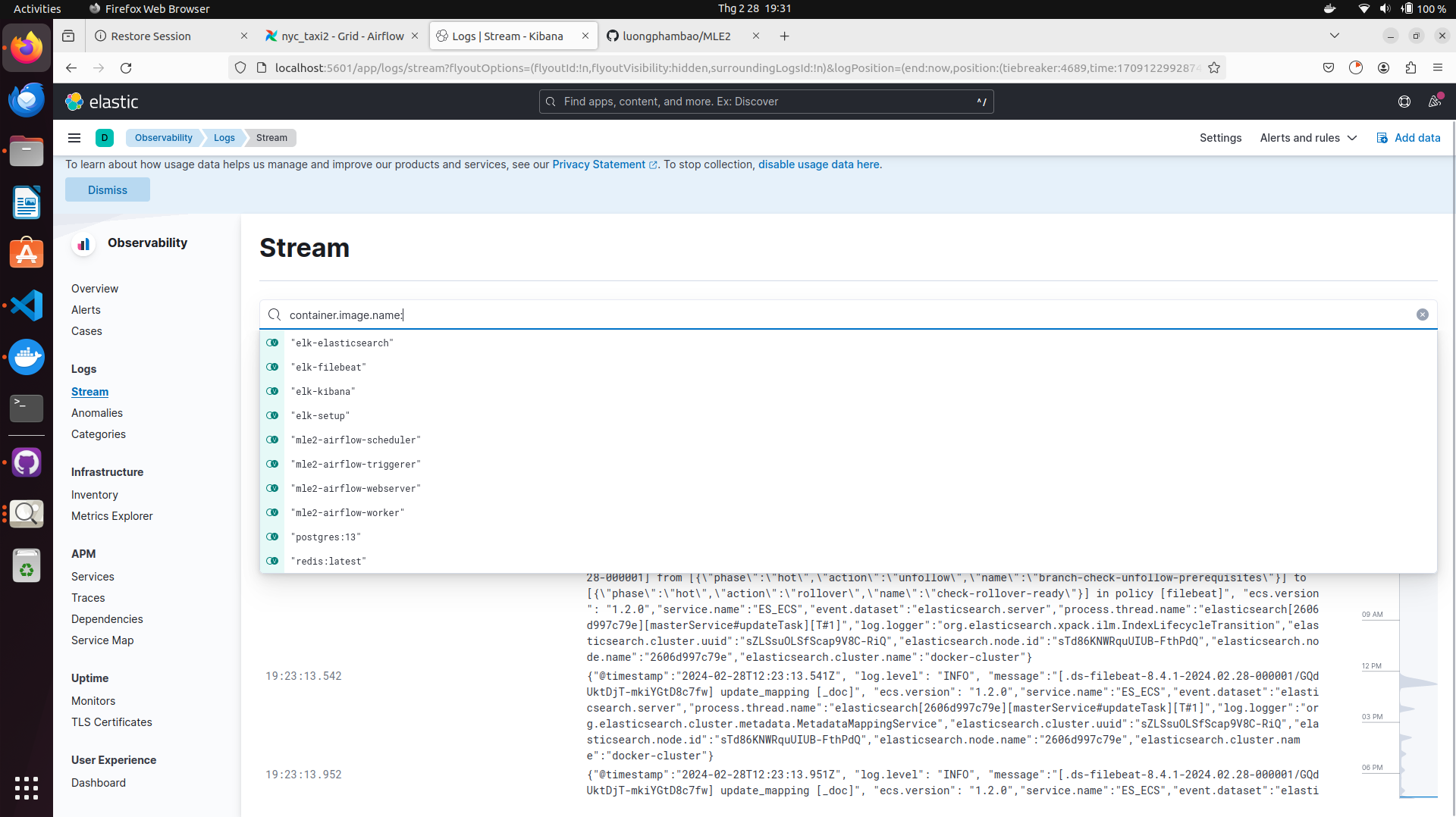Screen dimensions: 1456x817
Task: Open GitHub Desktop from the dock
Action: point(27,462)
